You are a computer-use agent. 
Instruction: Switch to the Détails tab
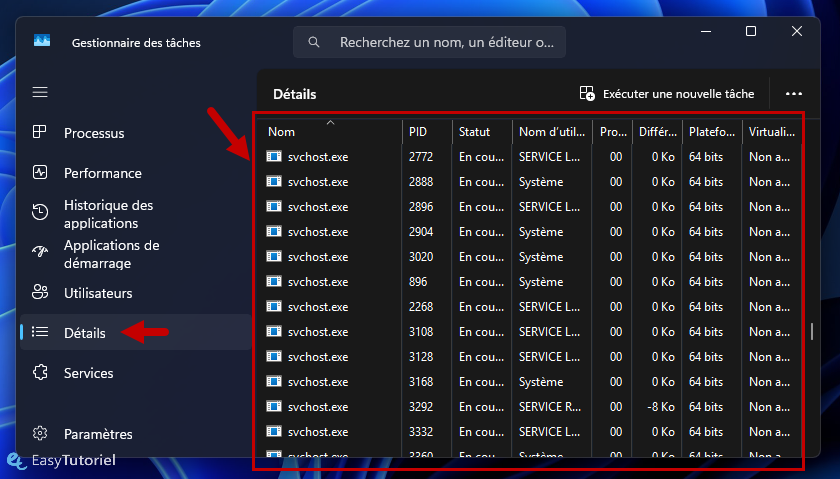(x=85, y=333)
